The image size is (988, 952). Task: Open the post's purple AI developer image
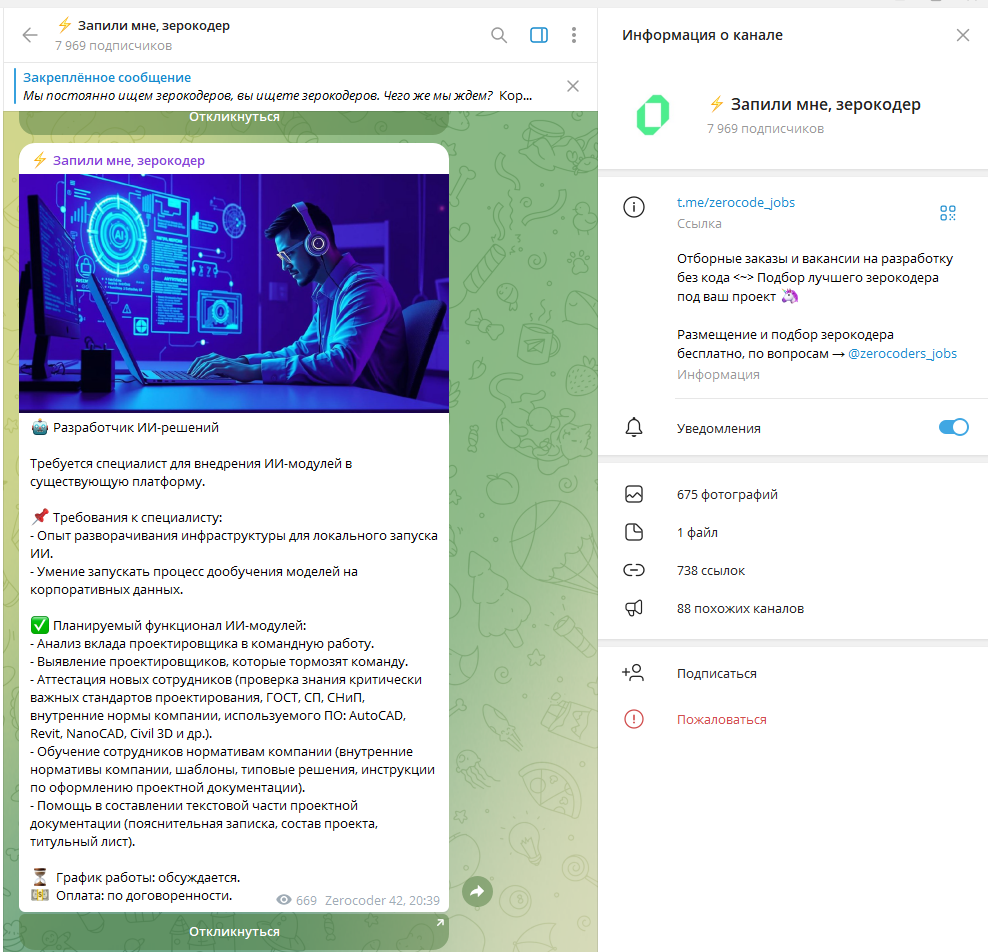234,293
